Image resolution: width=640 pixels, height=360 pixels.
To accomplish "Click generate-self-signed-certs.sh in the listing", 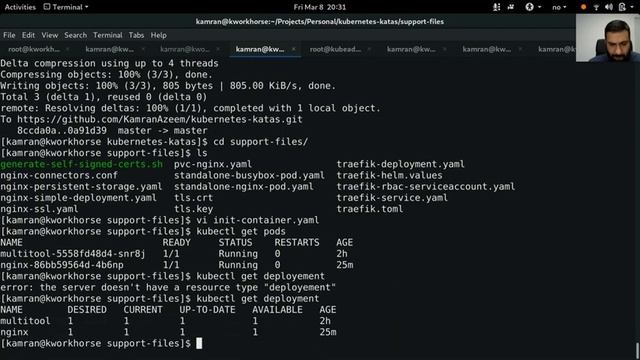I will point(81,164).
